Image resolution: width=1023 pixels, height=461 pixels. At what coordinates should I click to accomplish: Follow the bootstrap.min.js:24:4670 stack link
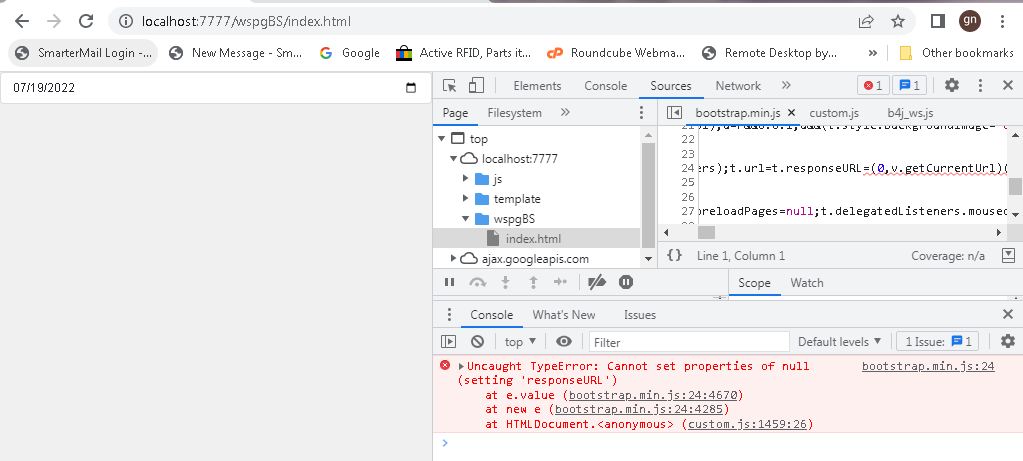pyautogui.click(x=653, y=395)
